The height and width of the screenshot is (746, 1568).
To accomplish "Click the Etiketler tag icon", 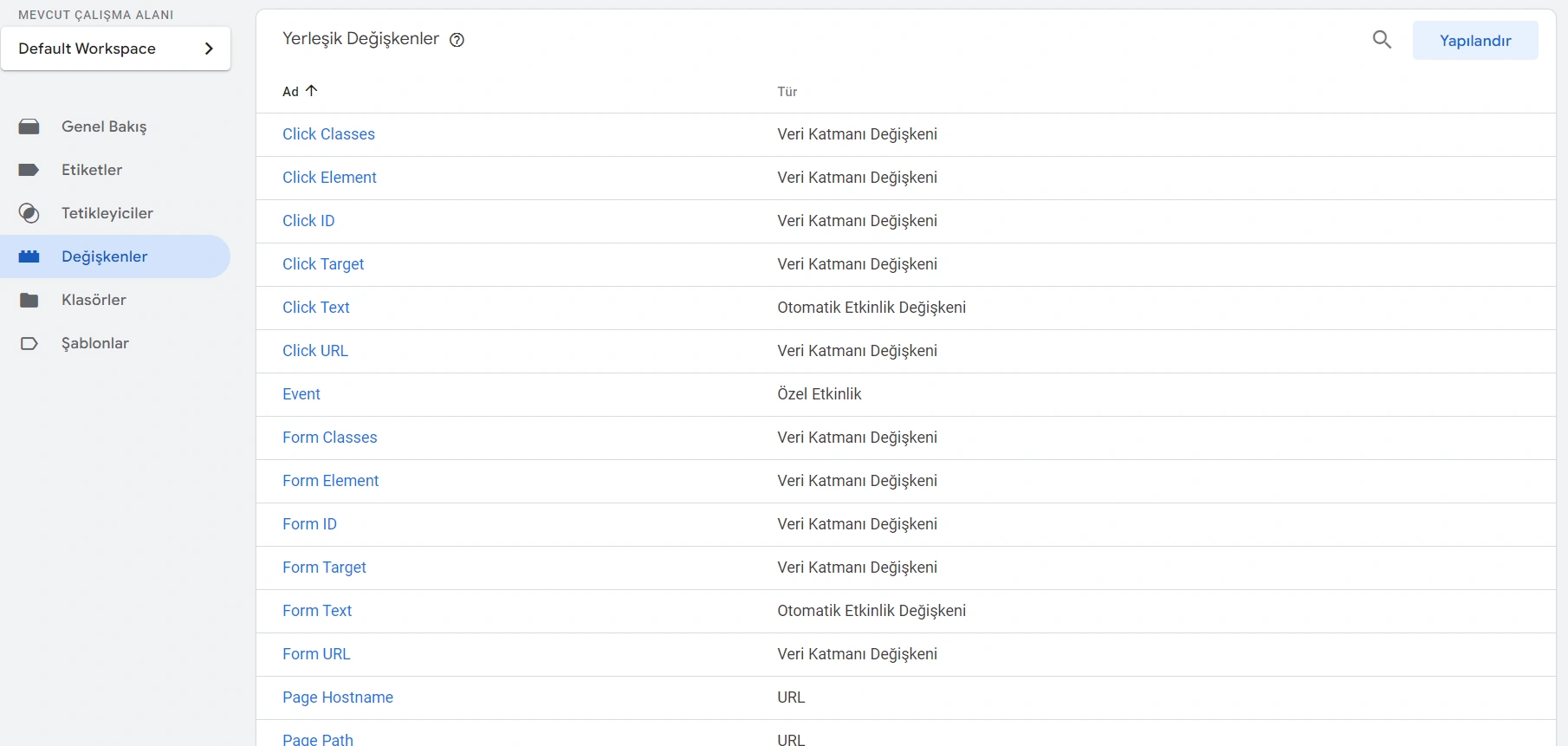I will point(29,170).
